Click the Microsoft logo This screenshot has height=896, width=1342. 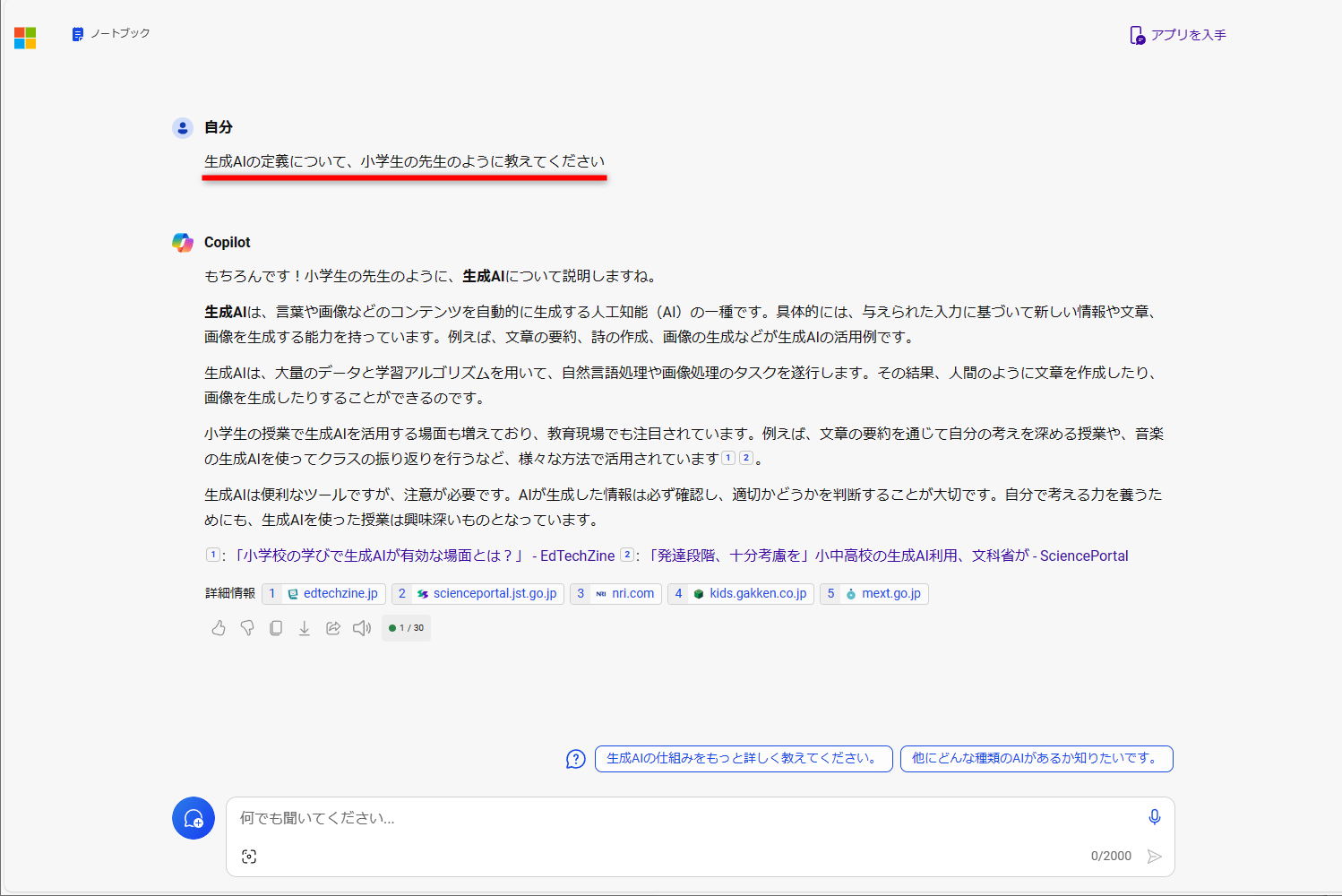[25, 38]
